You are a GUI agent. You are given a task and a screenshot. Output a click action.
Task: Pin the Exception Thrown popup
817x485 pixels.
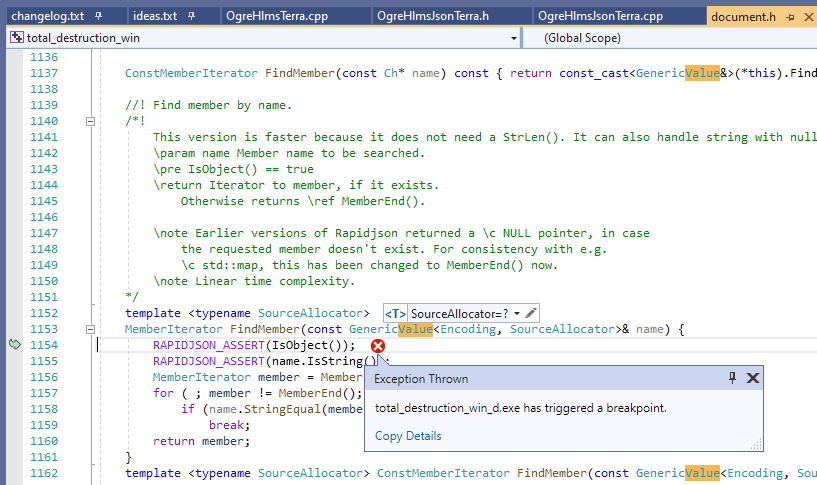732,378
